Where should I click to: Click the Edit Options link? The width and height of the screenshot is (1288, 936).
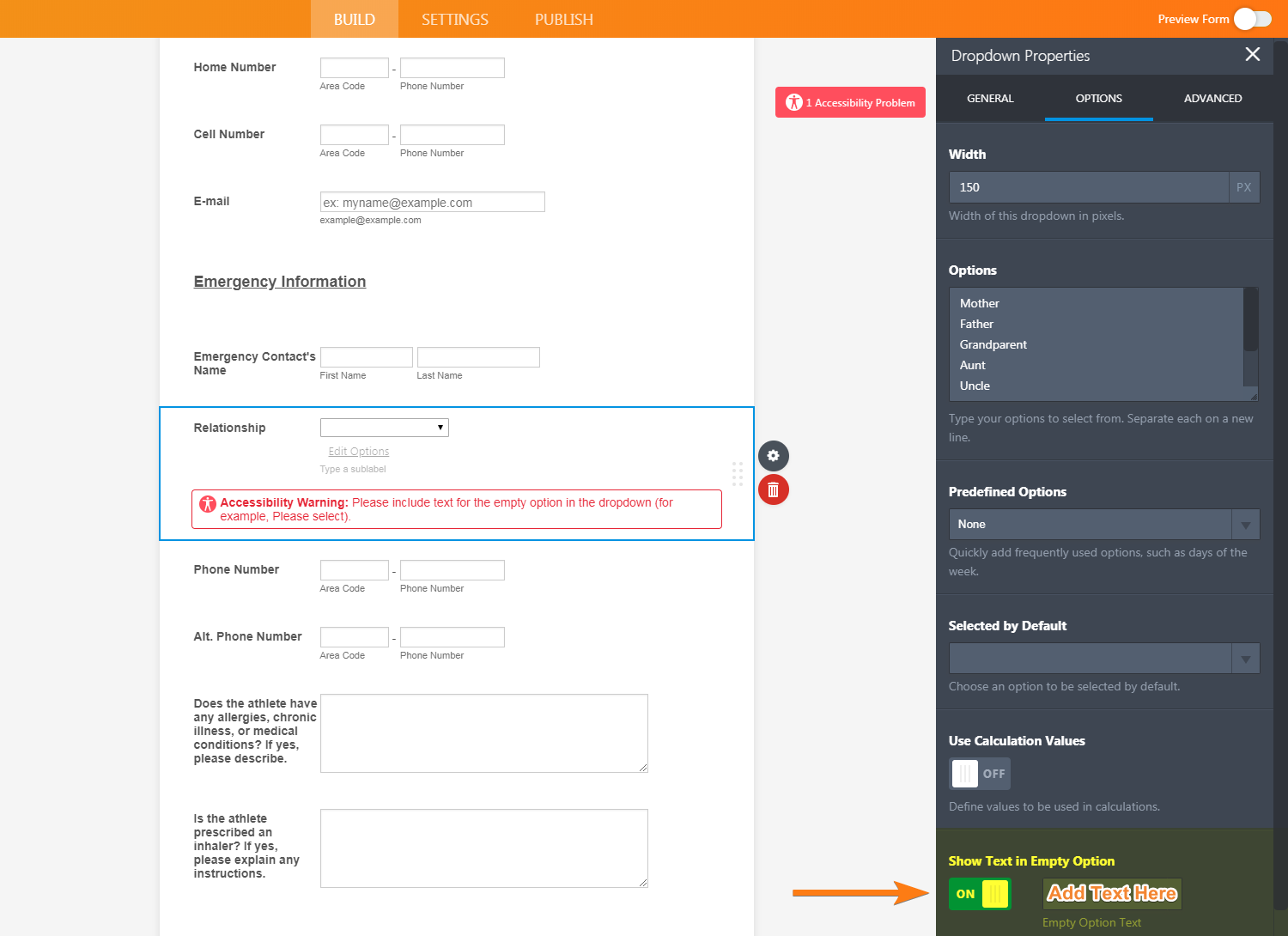pyautogui.click(x=359, y=452)
